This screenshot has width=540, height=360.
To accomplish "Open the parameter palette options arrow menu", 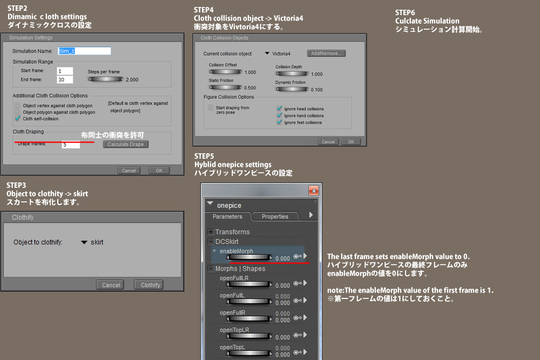I will 311,215.
